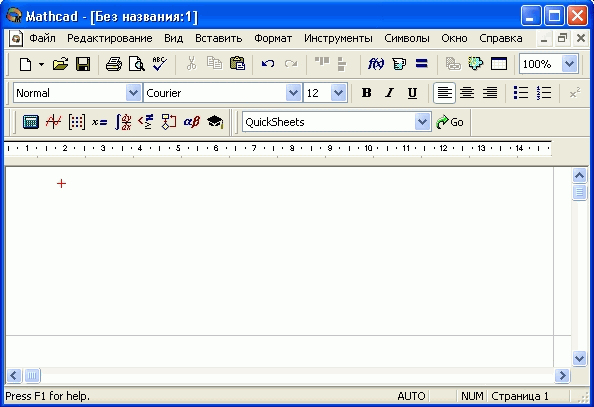Open Окно menu
The image size is (594, 407).
454,38
